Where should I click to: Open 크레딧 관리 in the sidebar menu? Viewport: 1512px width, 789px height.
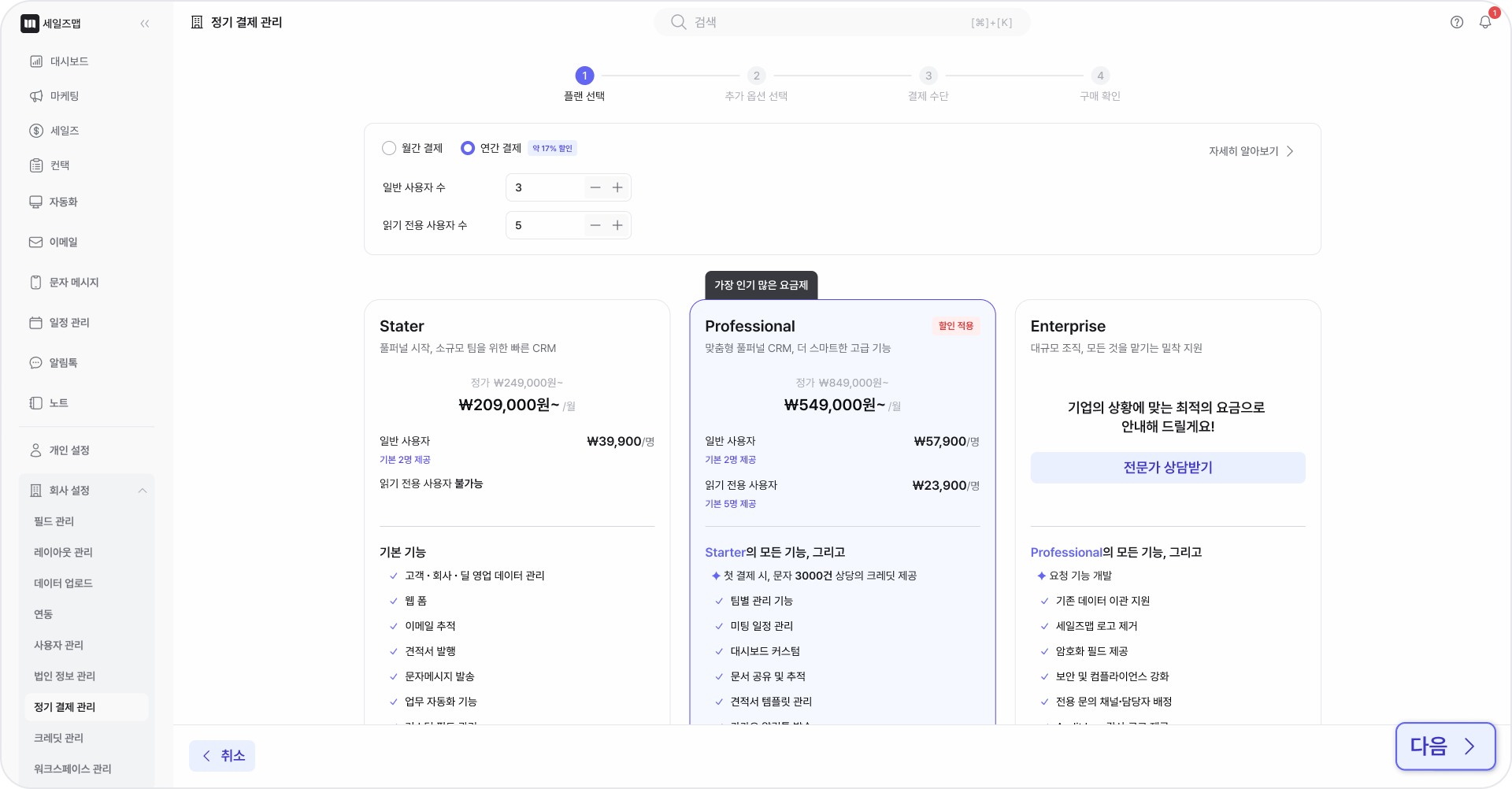pyautogui.click(x=58, y=738)
